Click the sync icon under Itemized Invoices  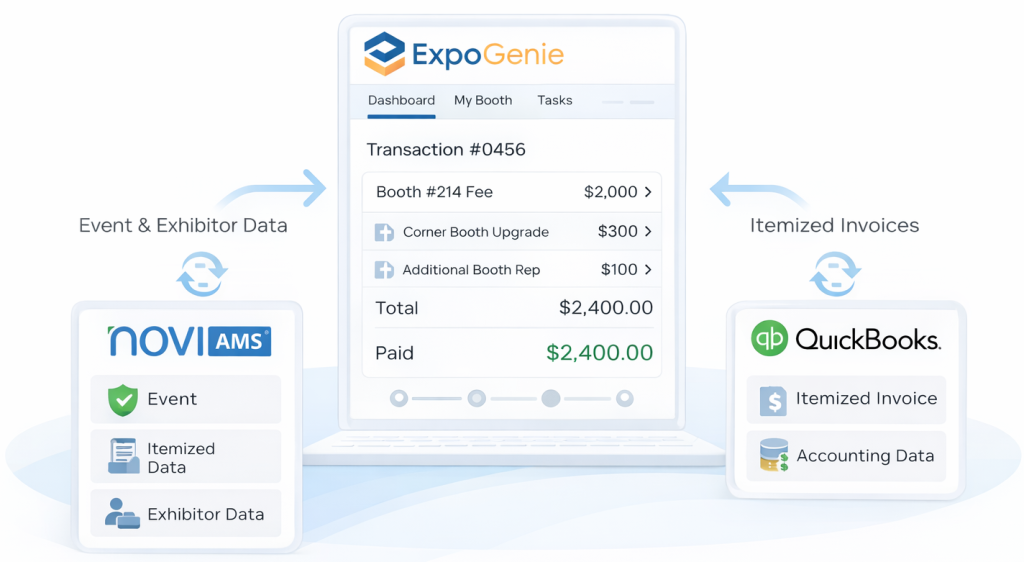[x=834, y=273]
